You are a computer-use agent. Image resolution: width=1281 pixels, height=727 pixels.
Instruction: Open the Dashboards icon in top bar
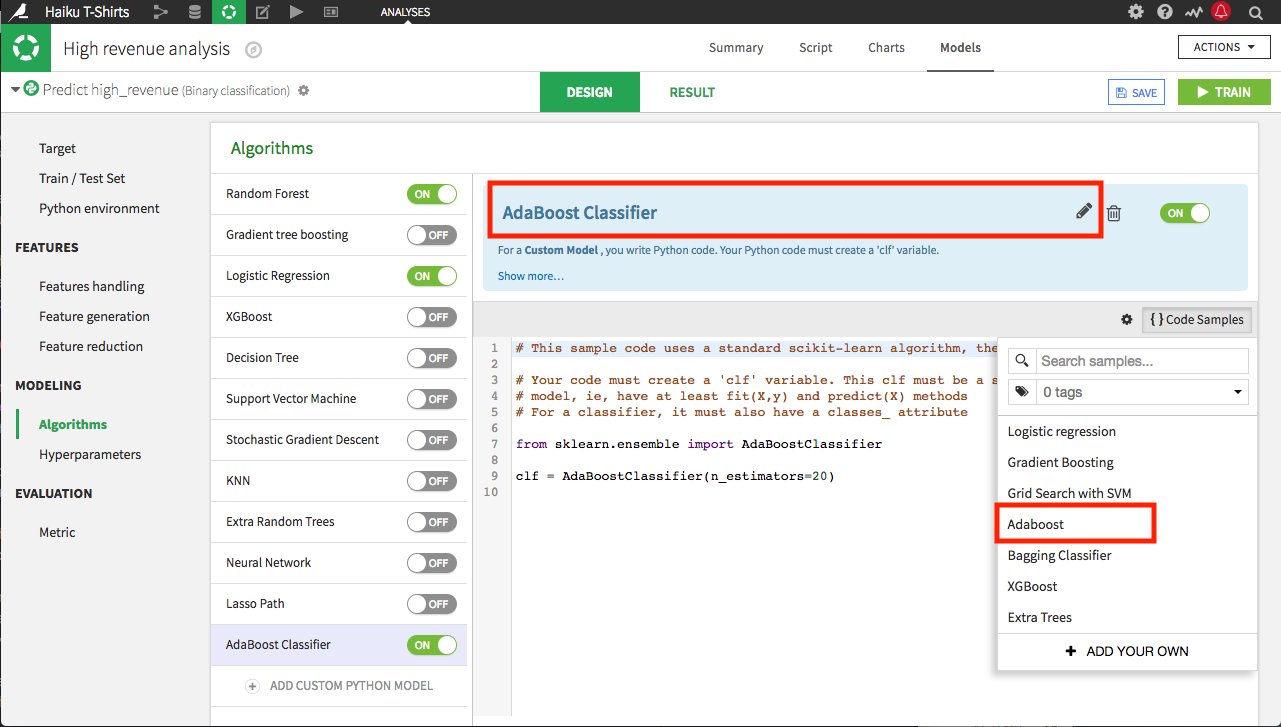tap(330, 12)
